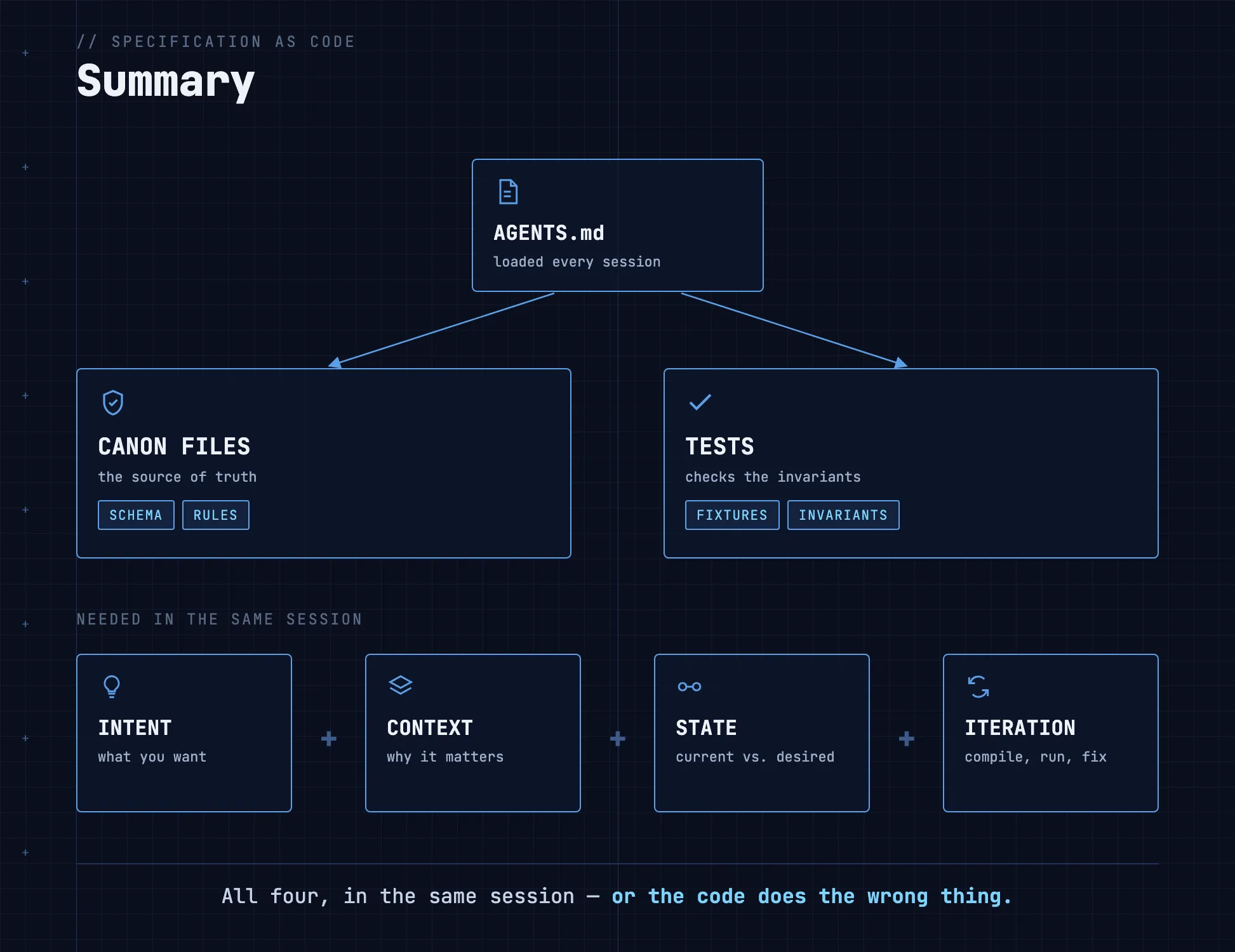Click the connected nodes icon in STATE card
Viewport: 1235px width, 952px height.
(690, 687)
